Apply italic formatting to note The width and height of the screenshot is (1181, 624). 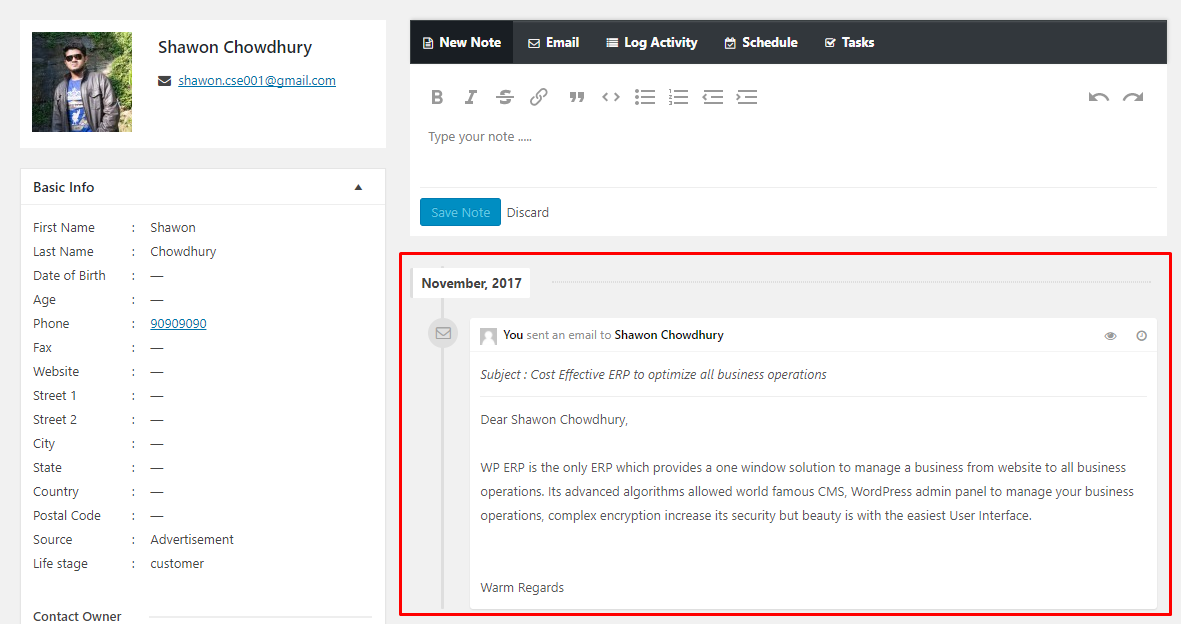(471, 97)
